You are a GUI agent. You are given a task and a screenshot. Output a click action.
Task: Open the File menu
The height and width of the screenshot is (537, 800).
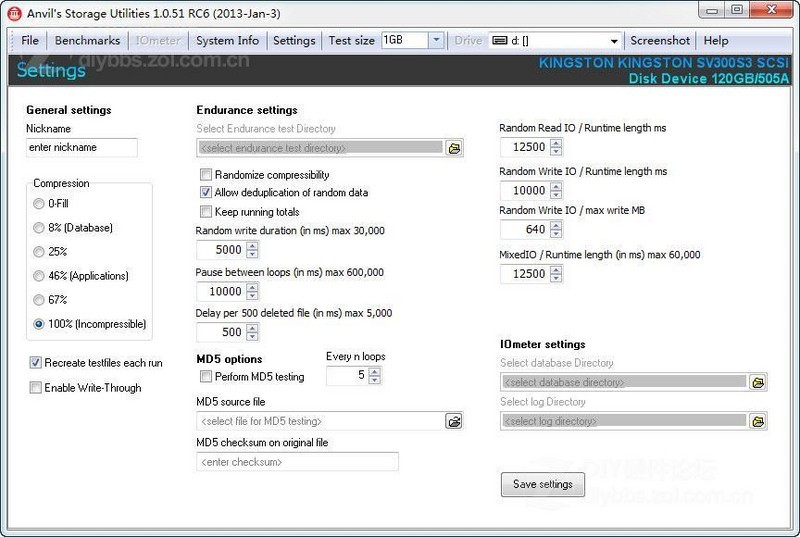tap(30, 41)
